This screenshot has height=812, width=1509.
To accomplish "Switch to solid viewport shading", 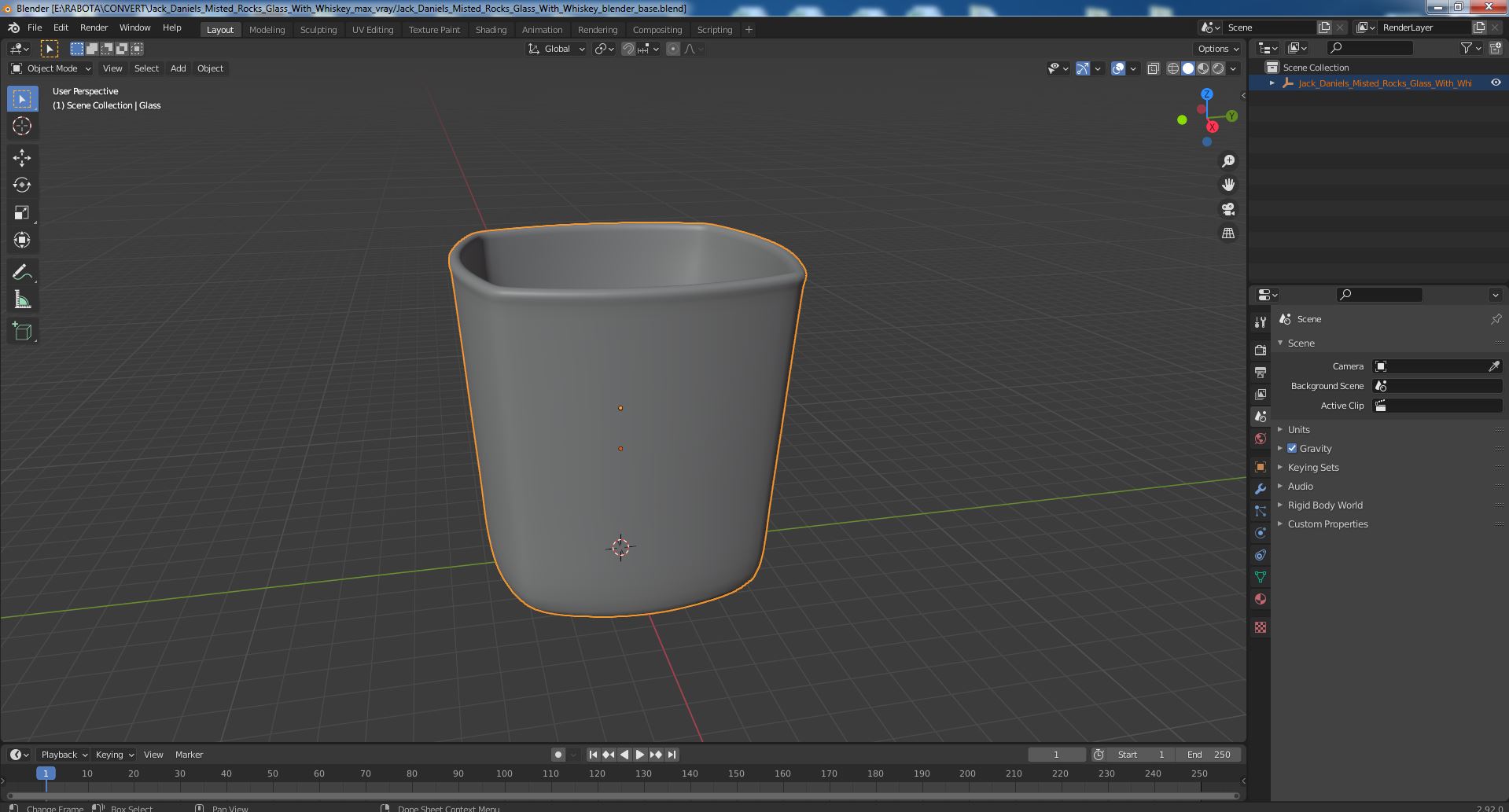I will [1188, 68].
